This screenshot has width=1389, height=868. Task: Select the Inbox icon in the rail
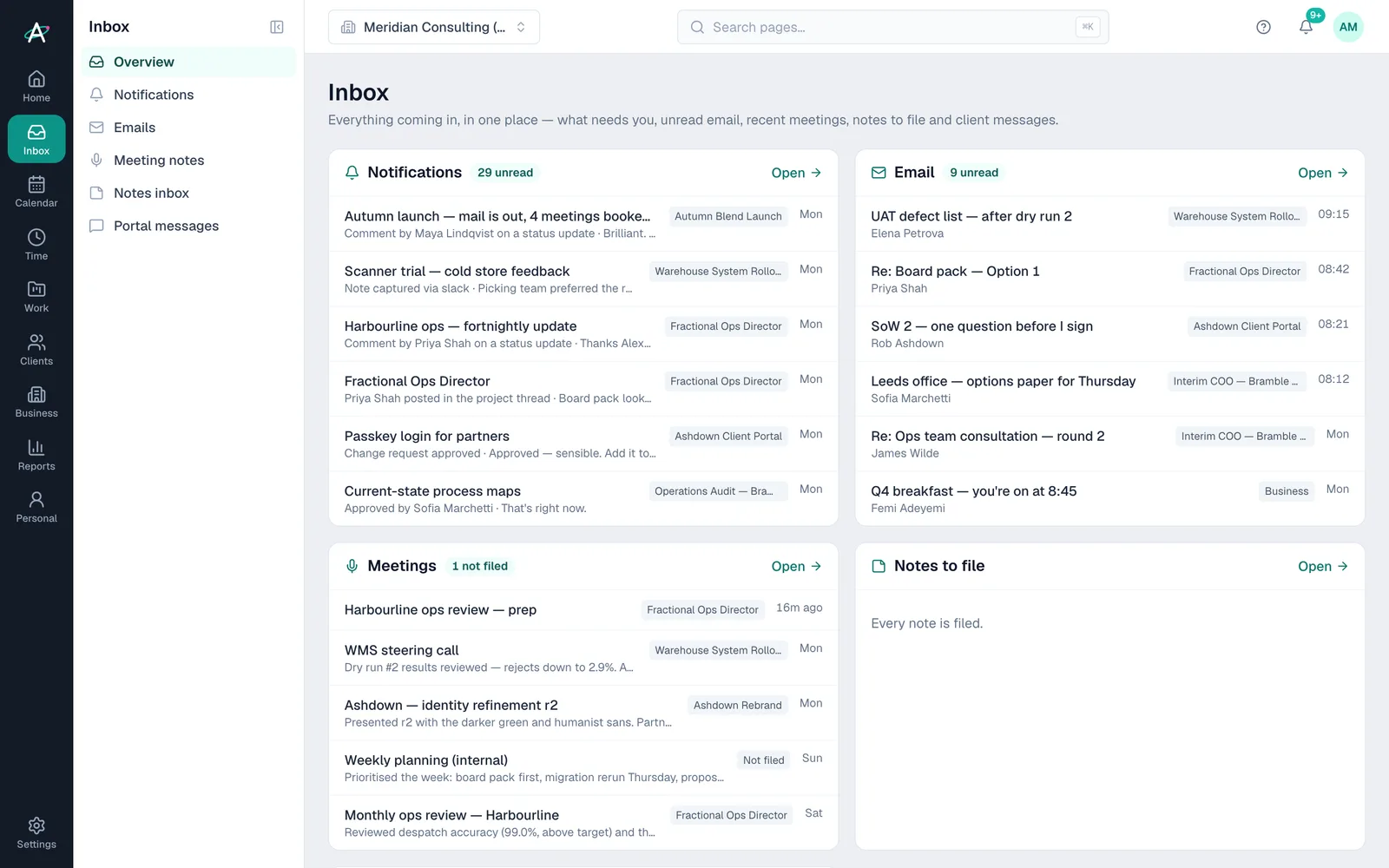36,139
